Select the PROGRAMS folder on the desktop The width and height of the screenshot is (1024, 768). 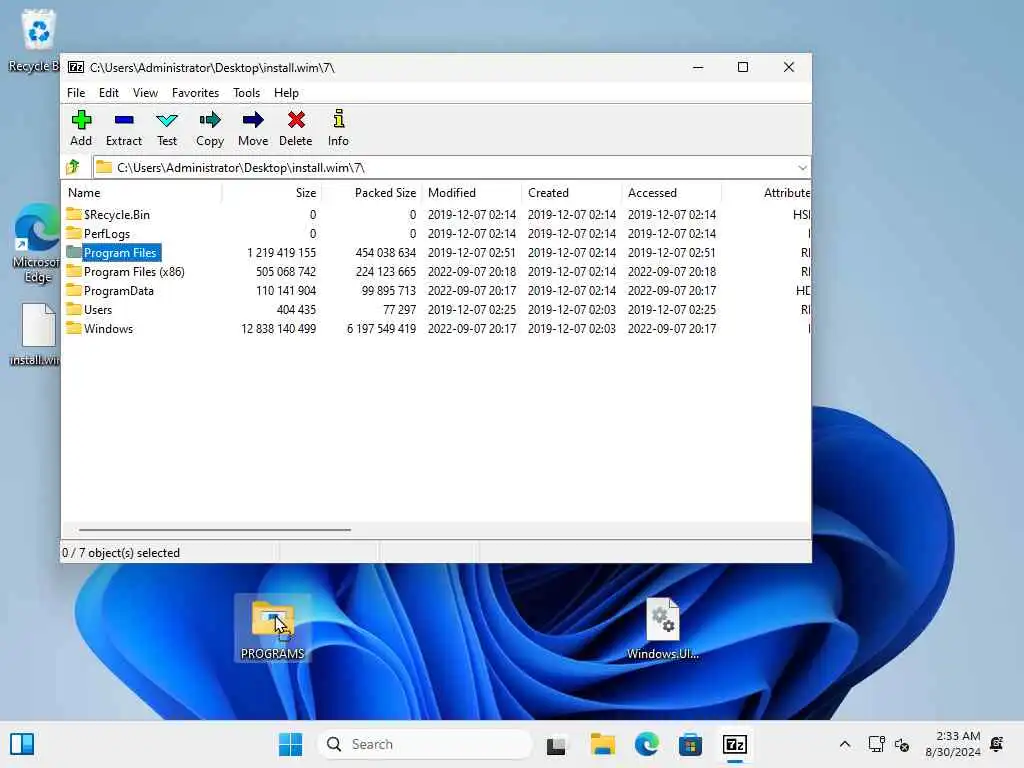(x=272, y=628)
